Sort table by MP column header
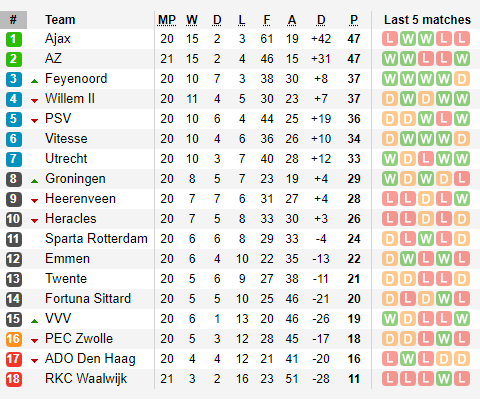 tap(167, 20)
